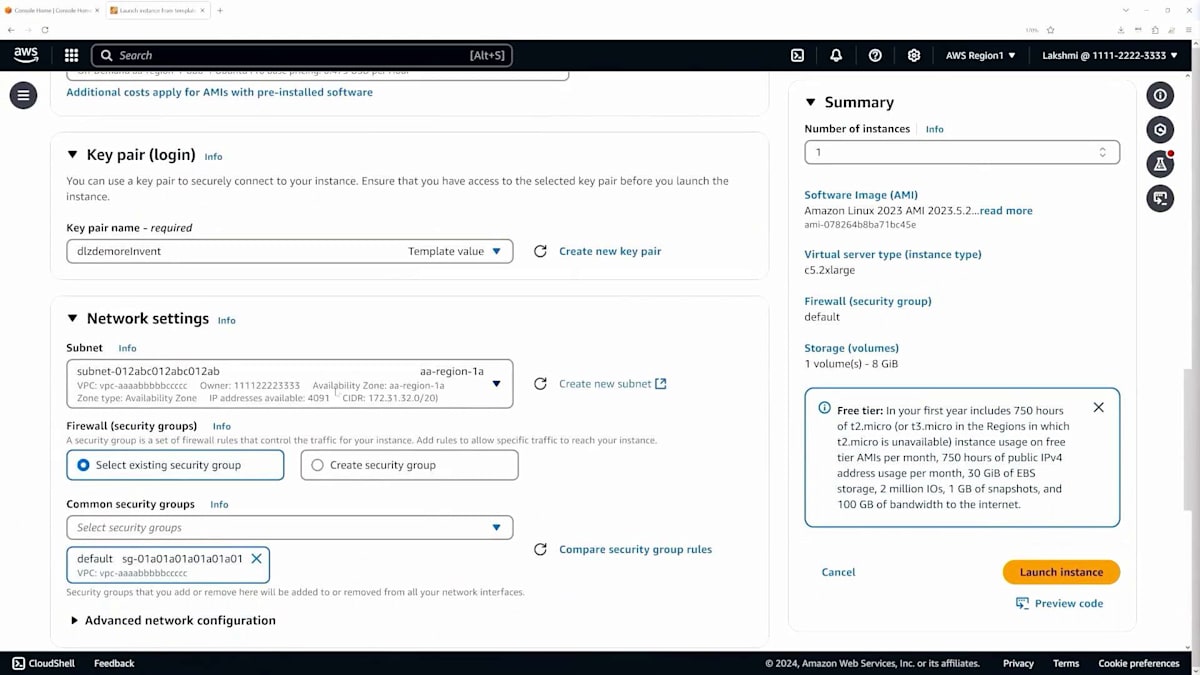
Task: Click Cancel in the Summary panel
Action: (x=838, y=573)
